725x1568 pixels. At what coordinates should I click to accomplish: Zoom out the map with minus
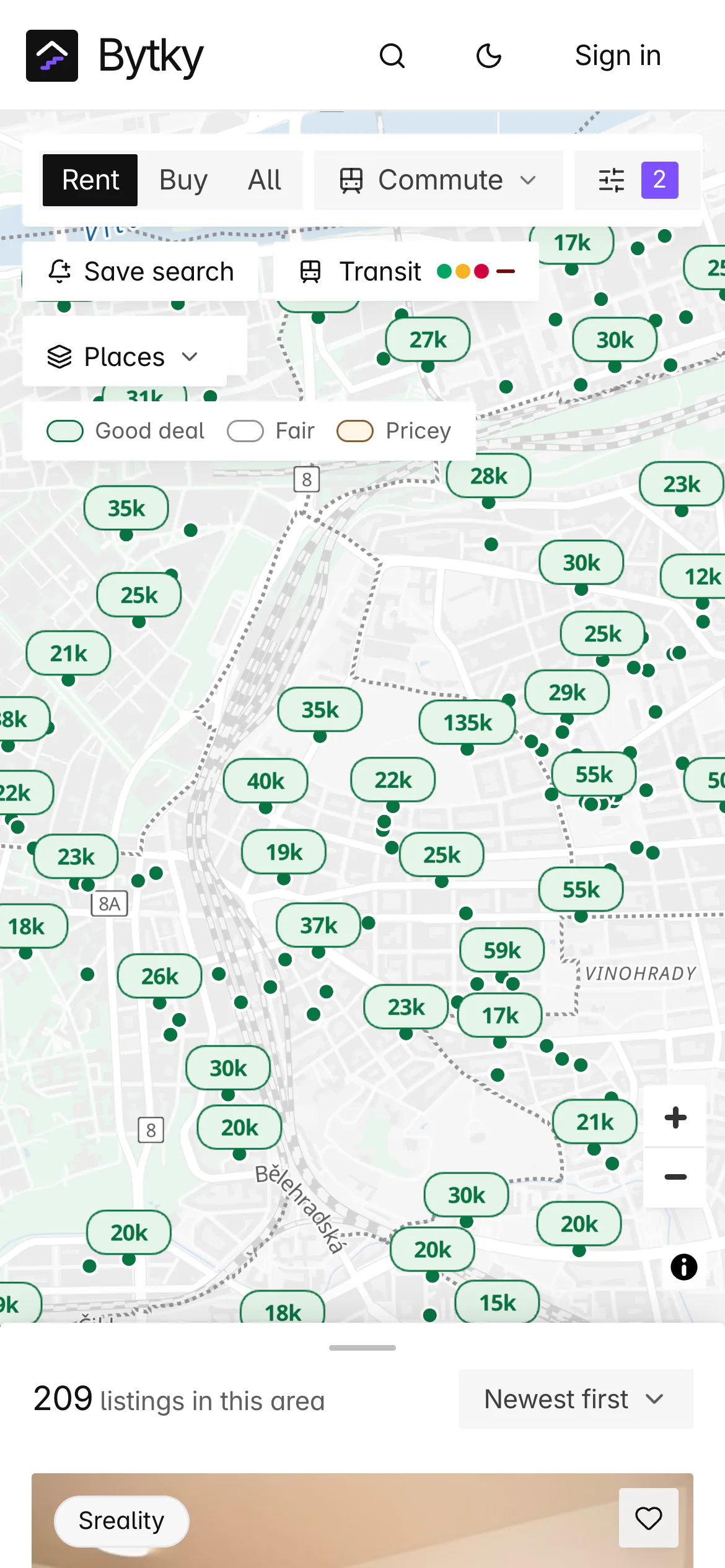point(675,1177)
